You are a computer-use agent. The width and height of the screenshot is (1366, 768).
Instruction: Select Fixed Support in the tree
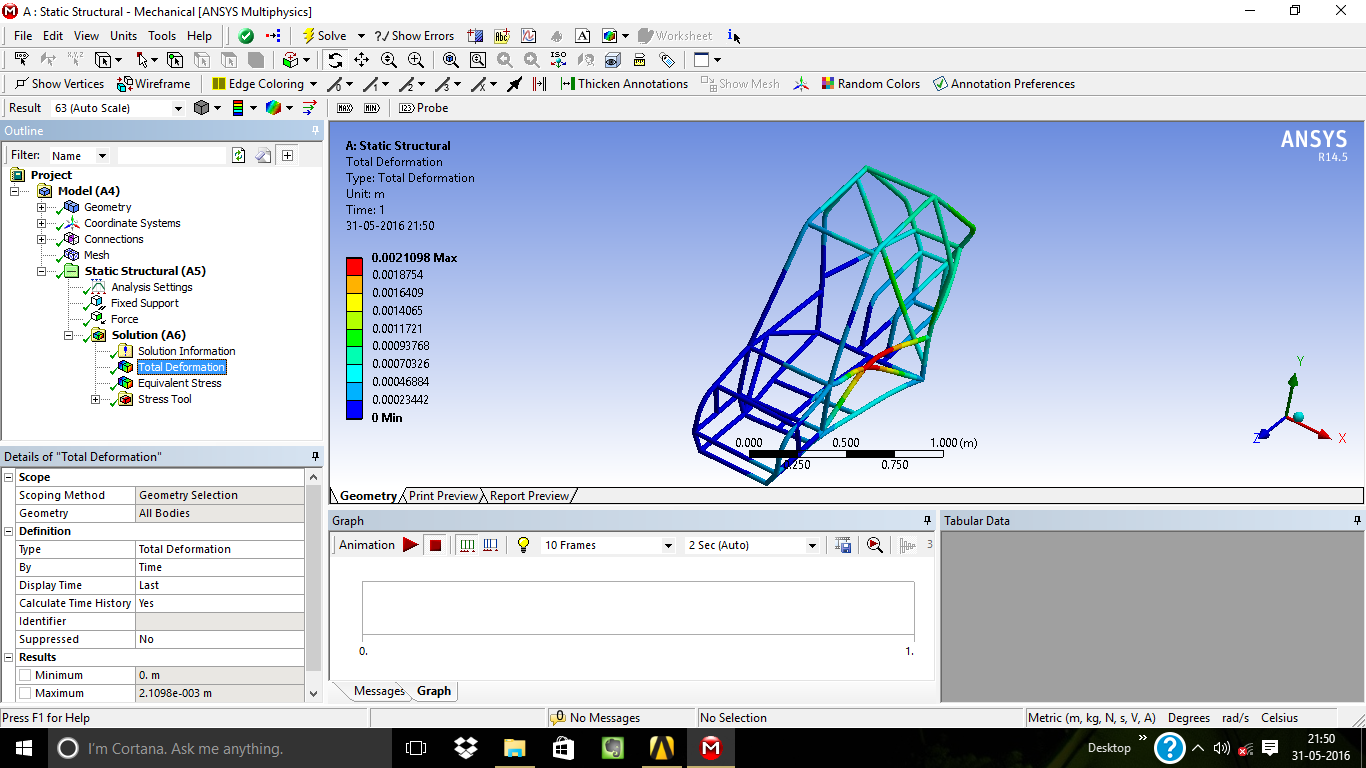coord(145,303)
